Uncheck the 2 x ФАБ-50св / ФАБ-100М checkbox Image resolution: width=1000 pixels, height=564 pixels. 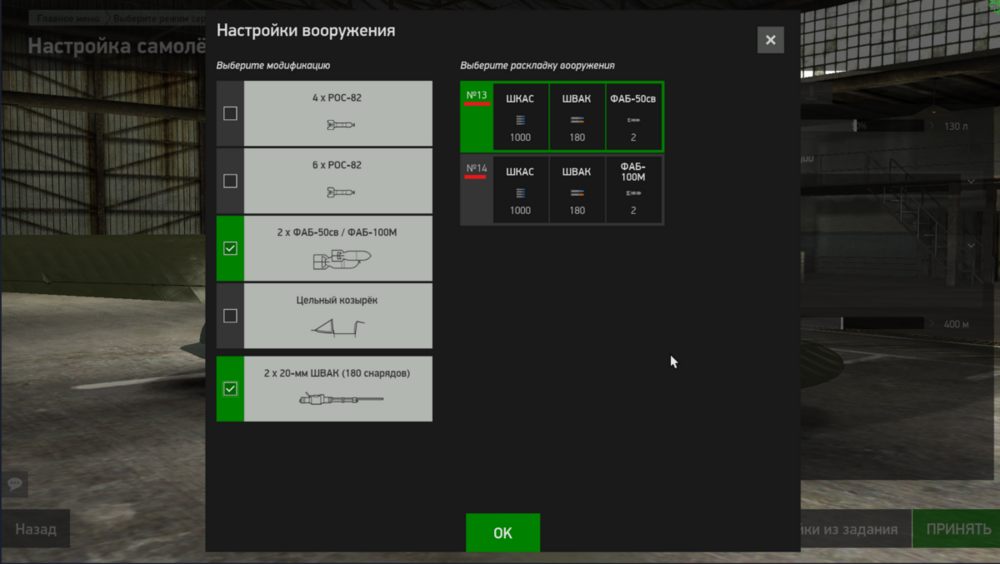point(230,248)
